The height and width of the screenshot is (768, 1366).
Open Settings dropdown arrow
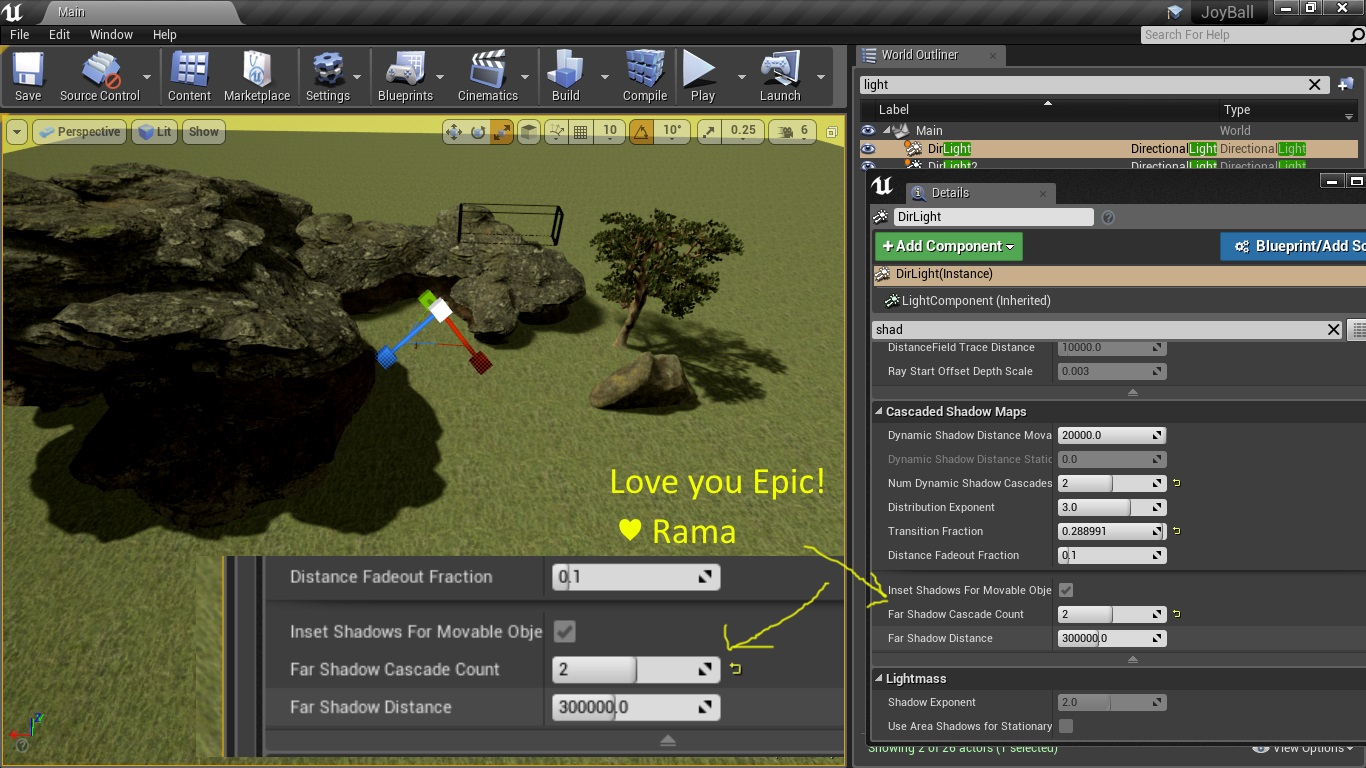pos(357,77)
